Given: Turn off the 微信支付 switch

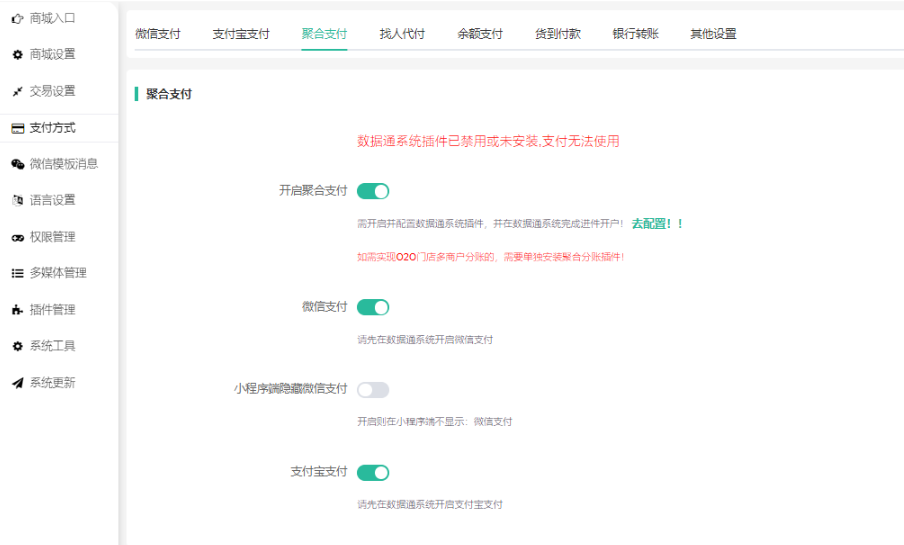Looking at the screenshot, I should click(x=372, y=307).
